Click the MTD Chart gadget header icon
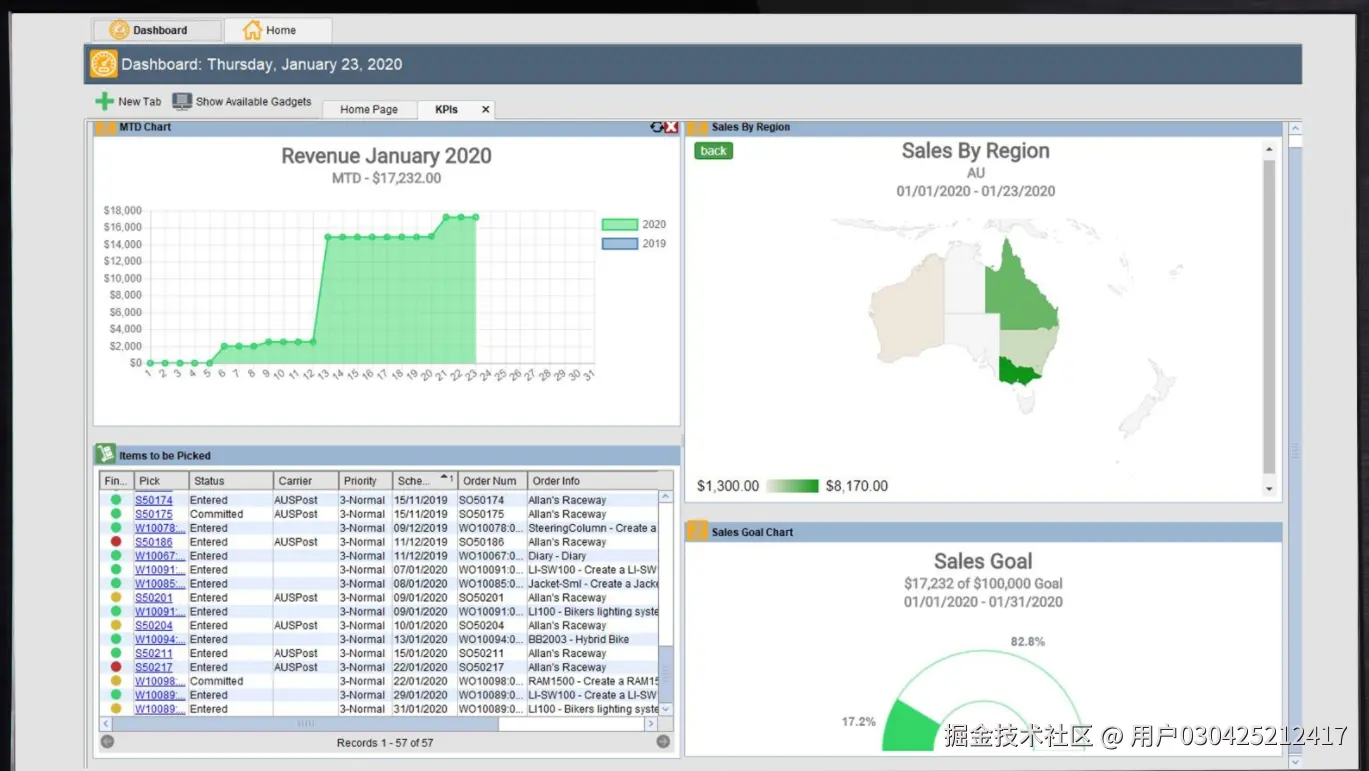 (x=105, y=127)
